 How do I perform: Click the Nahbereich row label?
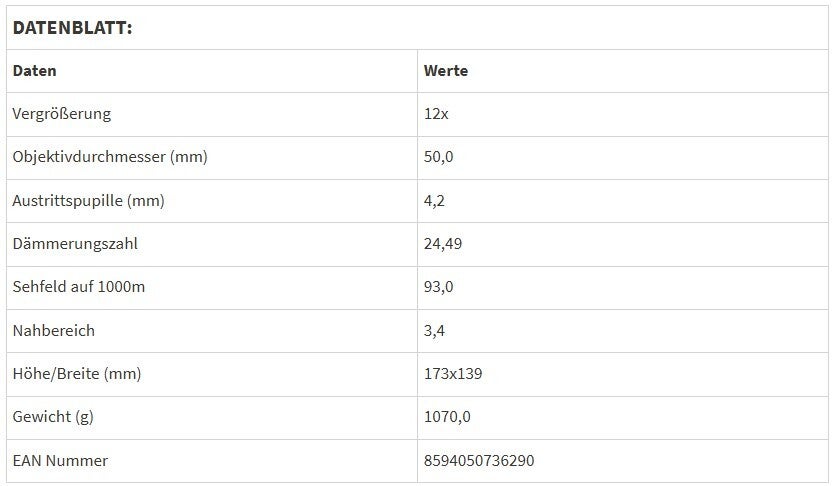click(53, 330)
